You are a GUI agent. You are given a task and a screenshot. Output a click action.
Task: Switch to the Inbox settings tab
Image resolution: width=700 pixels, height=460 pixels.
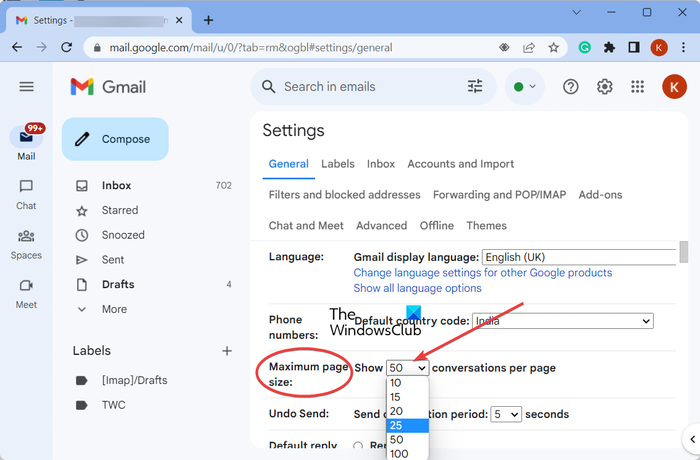381,164
